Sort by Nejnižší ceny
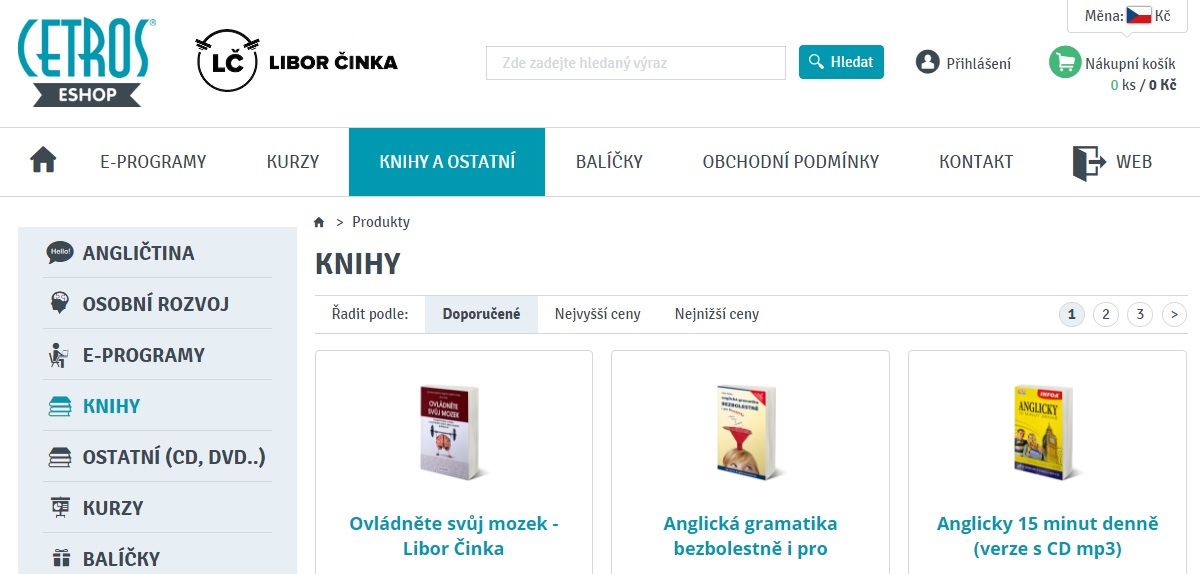The height and width of the screenshot is (574, 1200). (x=717, y=314)
